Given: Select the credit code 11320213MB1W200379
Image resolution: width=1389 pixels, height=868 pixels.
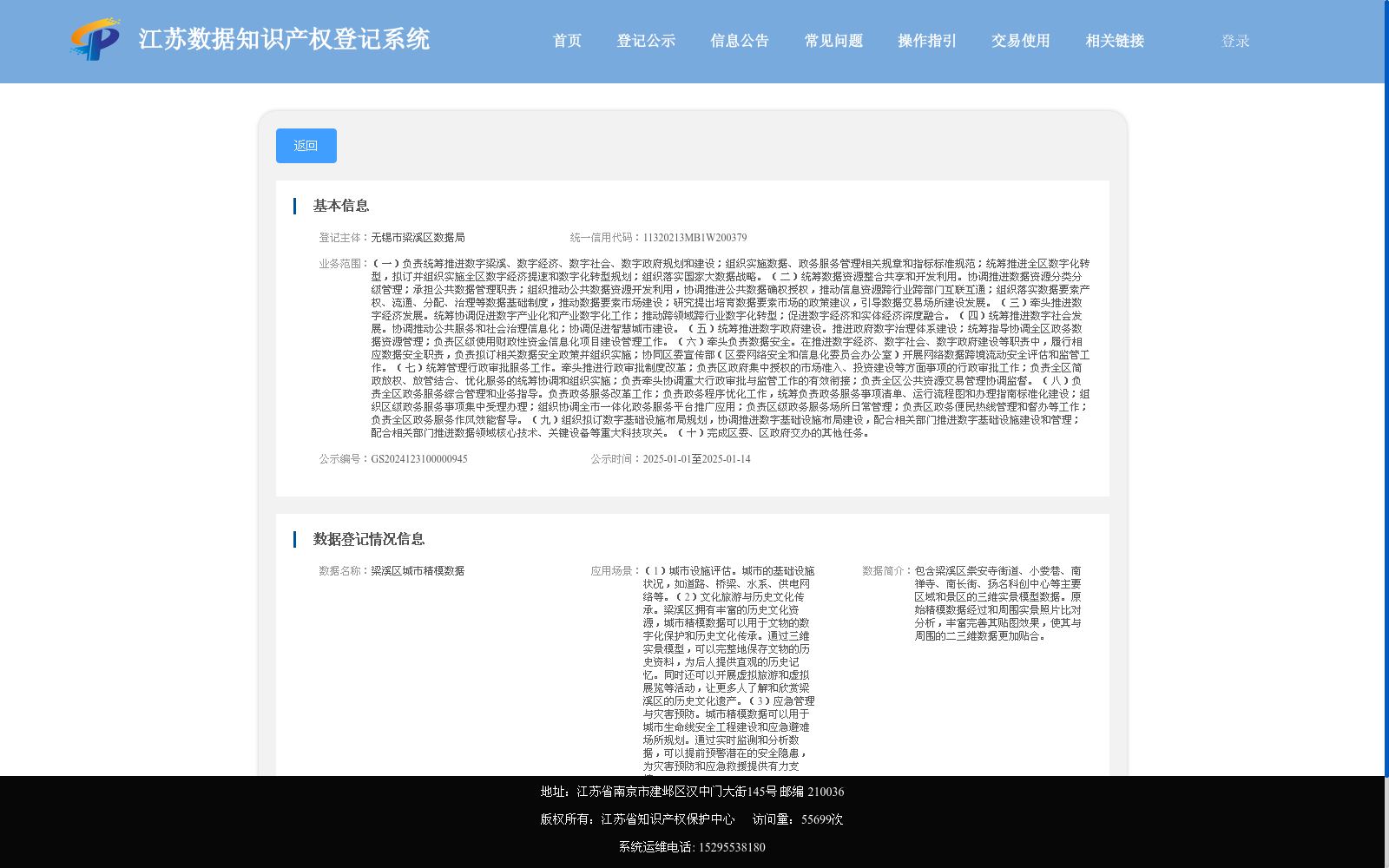Looking at the screenshot, I should 694,238.
